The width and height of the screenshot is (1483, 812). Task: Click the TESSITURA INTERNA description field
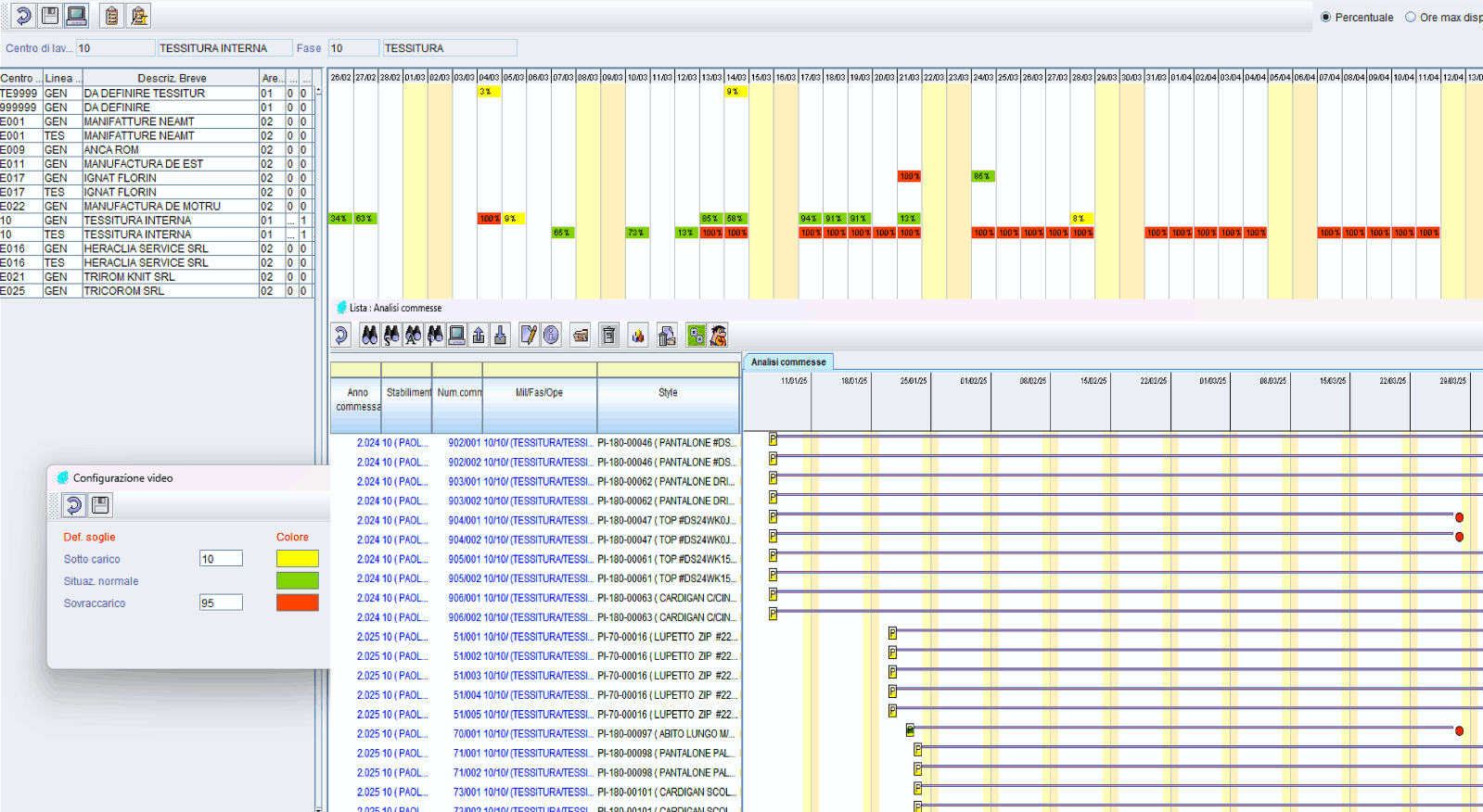pyautogui.click(x=224, y=48)
